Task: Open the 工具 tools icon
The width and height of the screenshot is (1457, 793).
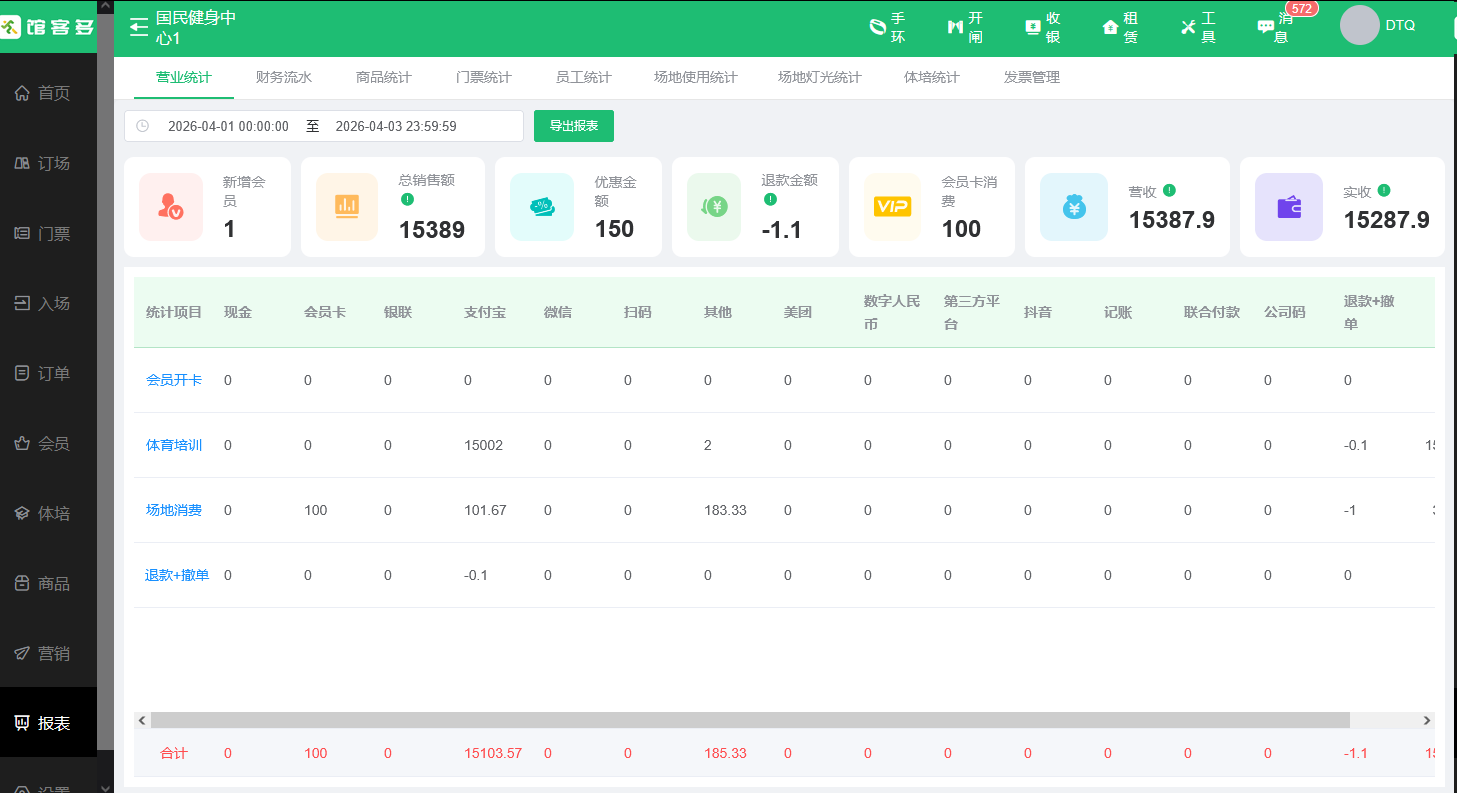Action: (x=1197, y=27)
